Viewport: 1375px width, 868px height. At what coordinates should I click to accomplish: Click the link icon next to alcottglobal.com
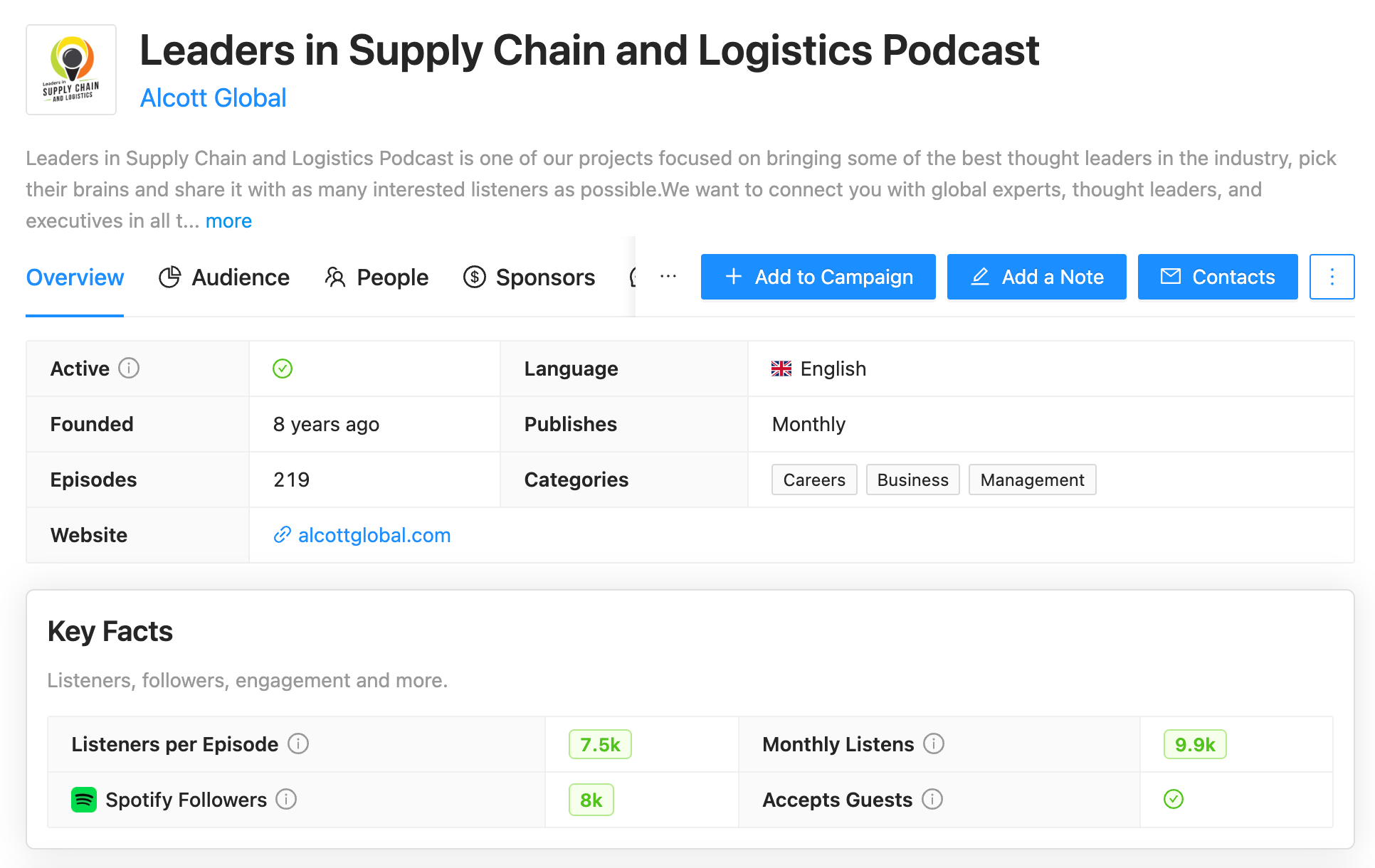283,535
